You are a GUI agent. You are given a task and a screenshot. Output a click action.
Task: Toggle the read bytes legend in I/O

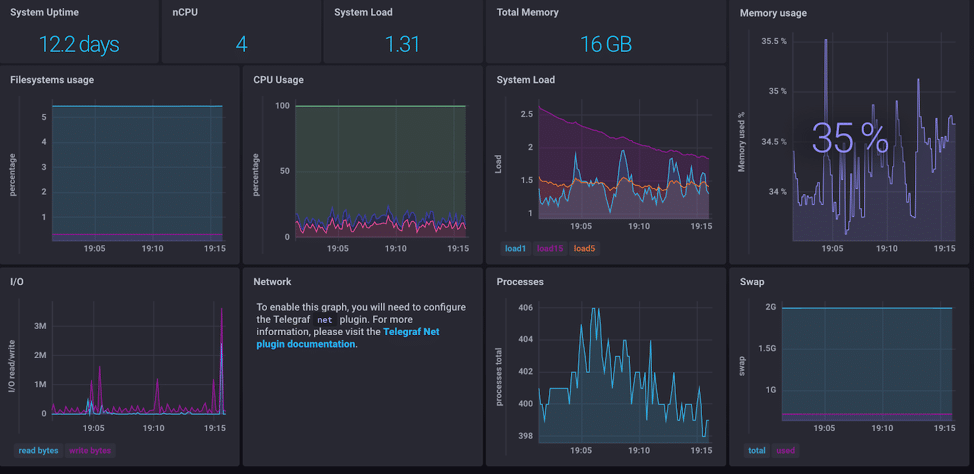click(x=39, y=451)
